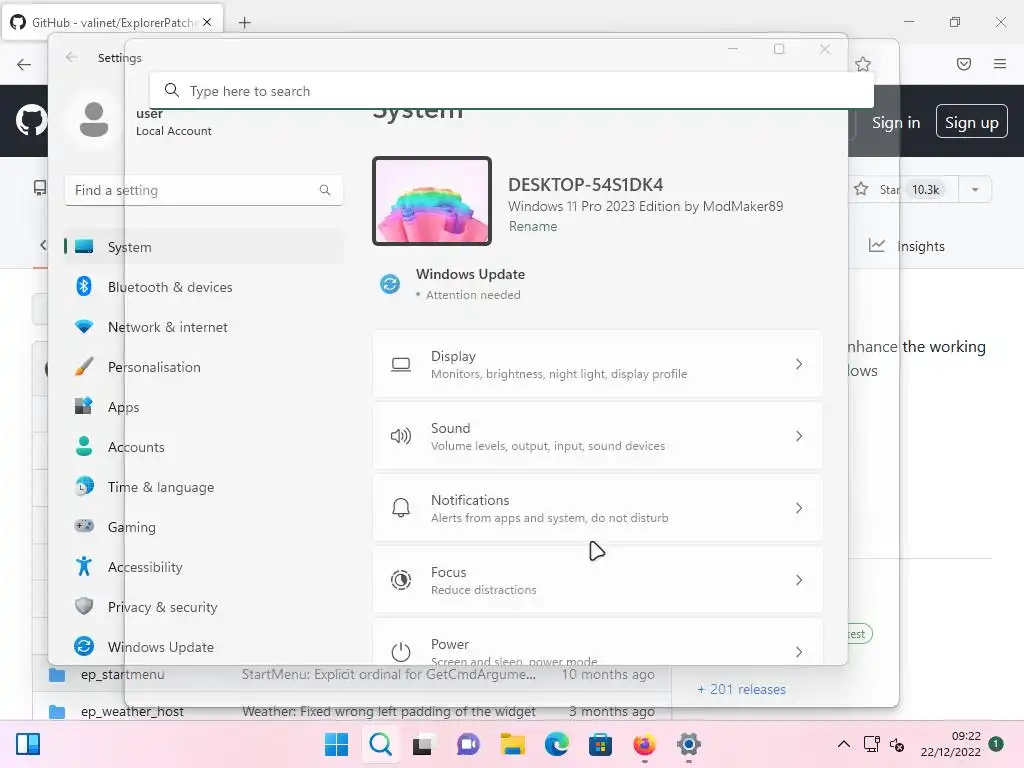Launch Microsoft Edge from taskbar

(x=556, y=744)
